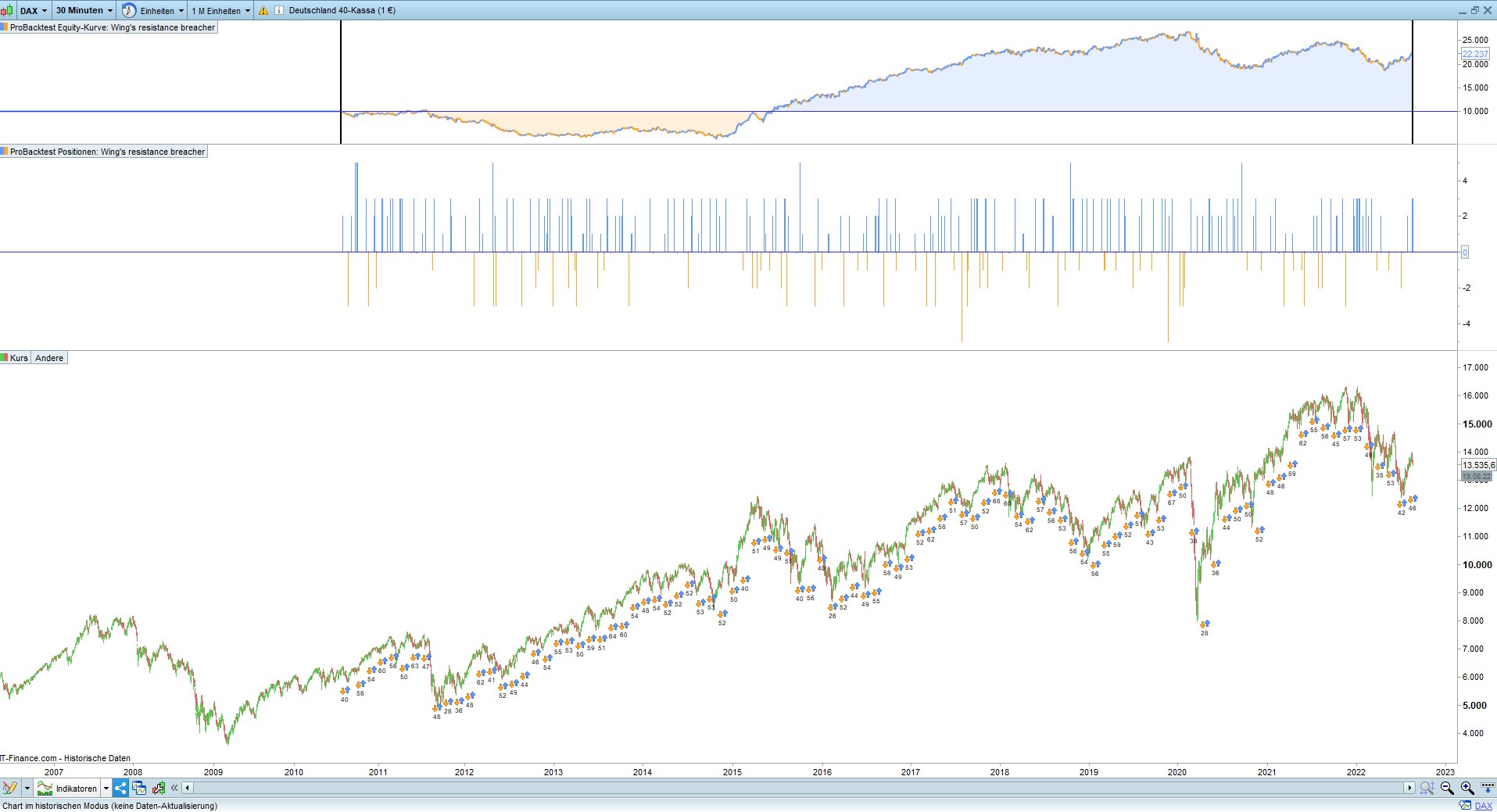Click the blue share icon
The height and width of the screenshot is (812, 1497).
tap(120, 788)
